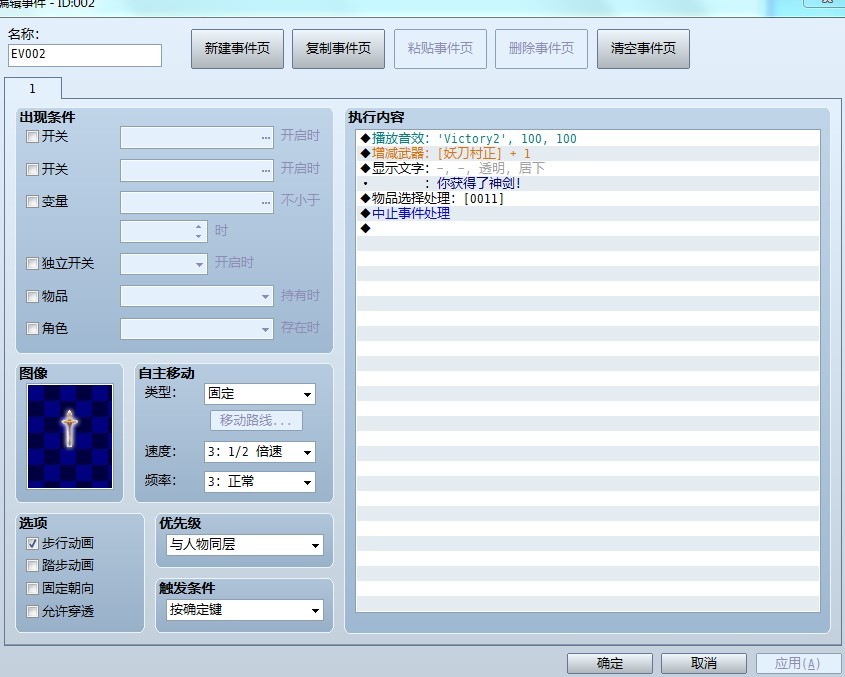Enable the 踏步动画 option
The image size is (845, 677).
click(32, 565)
